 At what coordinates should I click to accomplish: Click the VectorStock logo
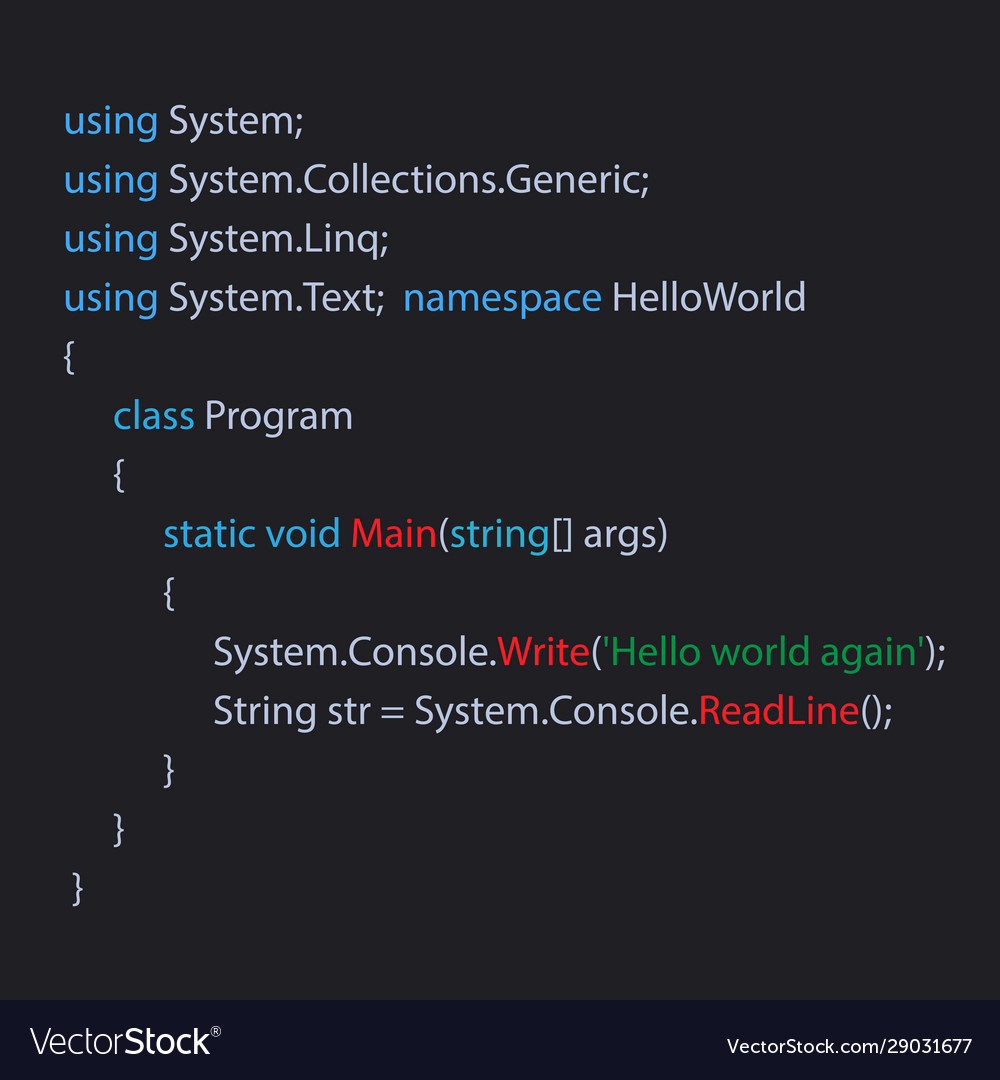(125, 1041)
